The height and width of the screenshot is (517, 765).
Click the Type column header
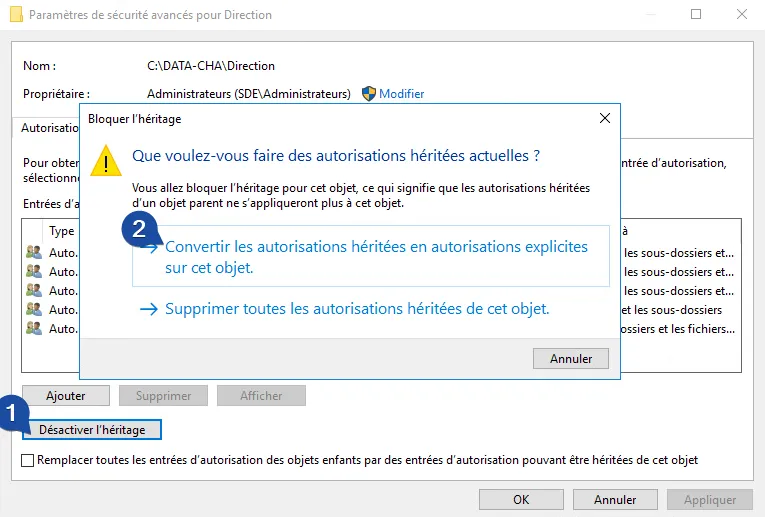[62, 231]
